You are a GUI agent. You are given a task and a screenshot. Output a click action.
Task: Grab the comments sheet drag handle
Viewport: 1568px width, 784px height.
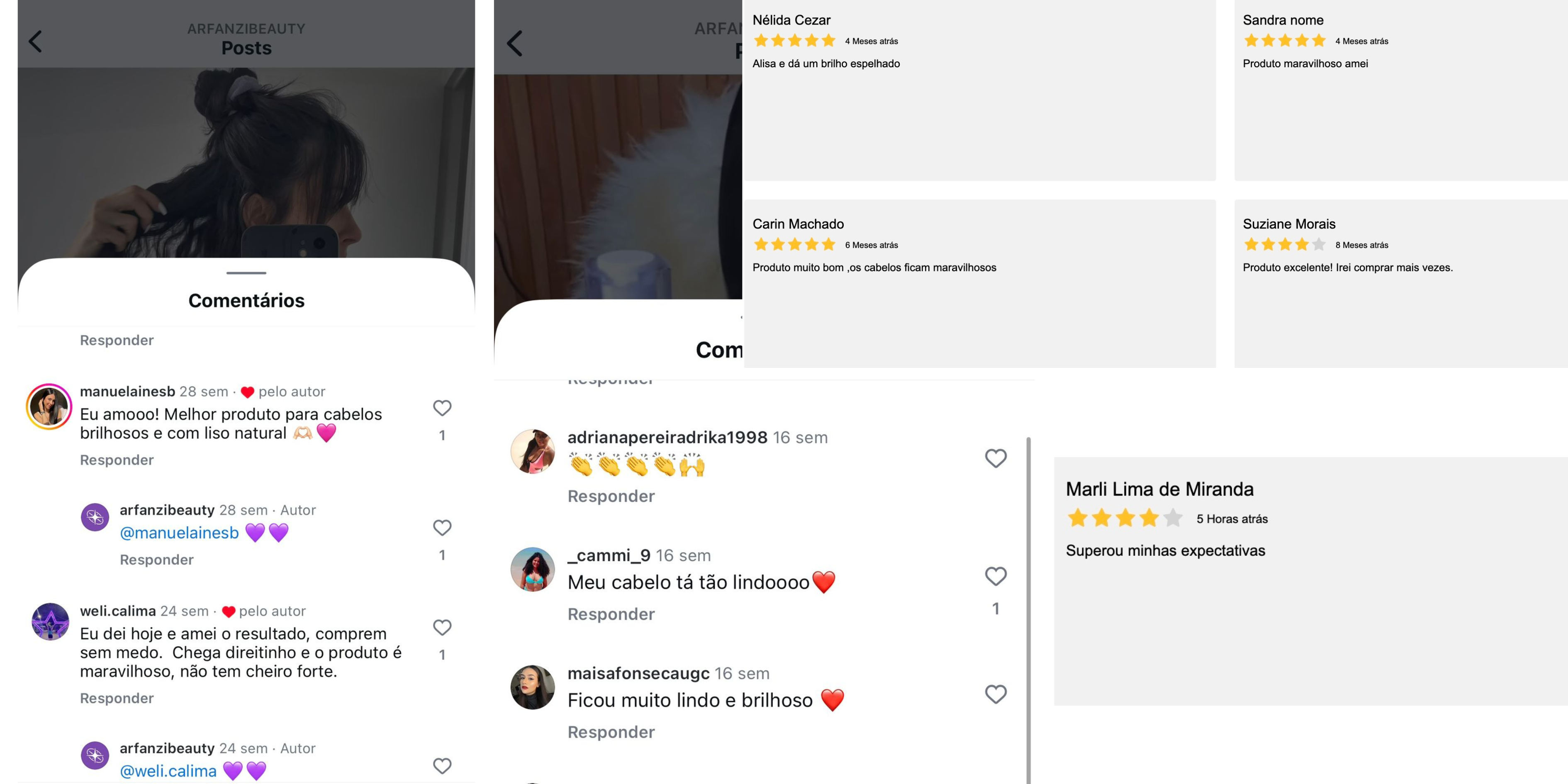click(x=246, y=273)
